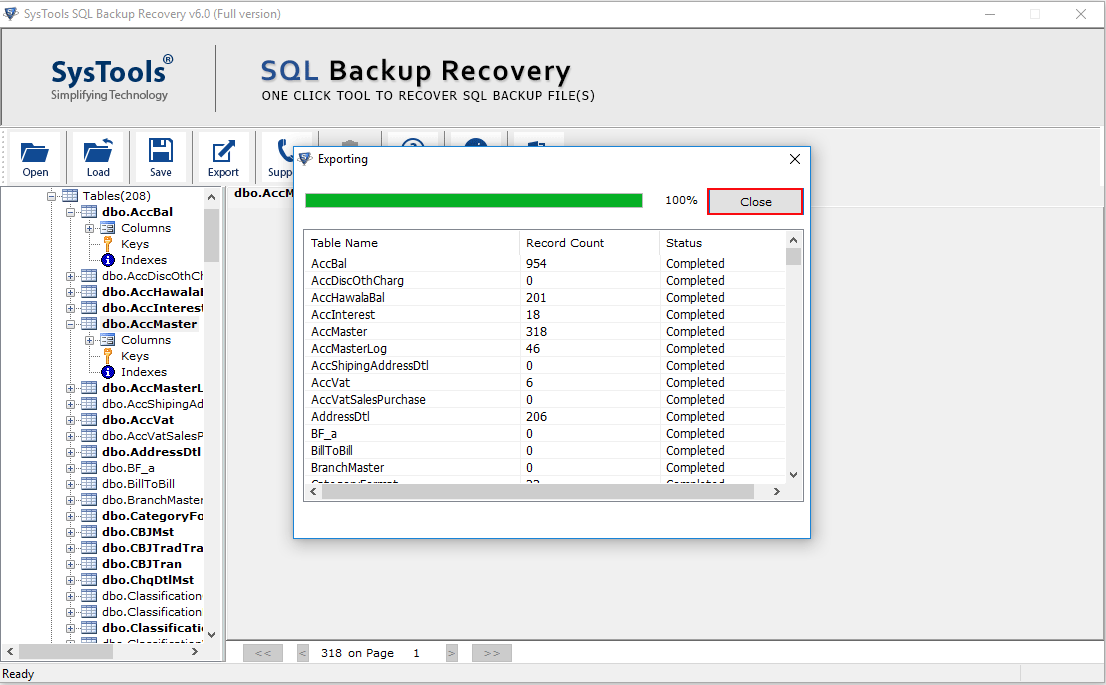The width and height of the screenshot is (1106, 685).
Task: Click export list horizontal scroll right arrow
Action: coord(777,492)
